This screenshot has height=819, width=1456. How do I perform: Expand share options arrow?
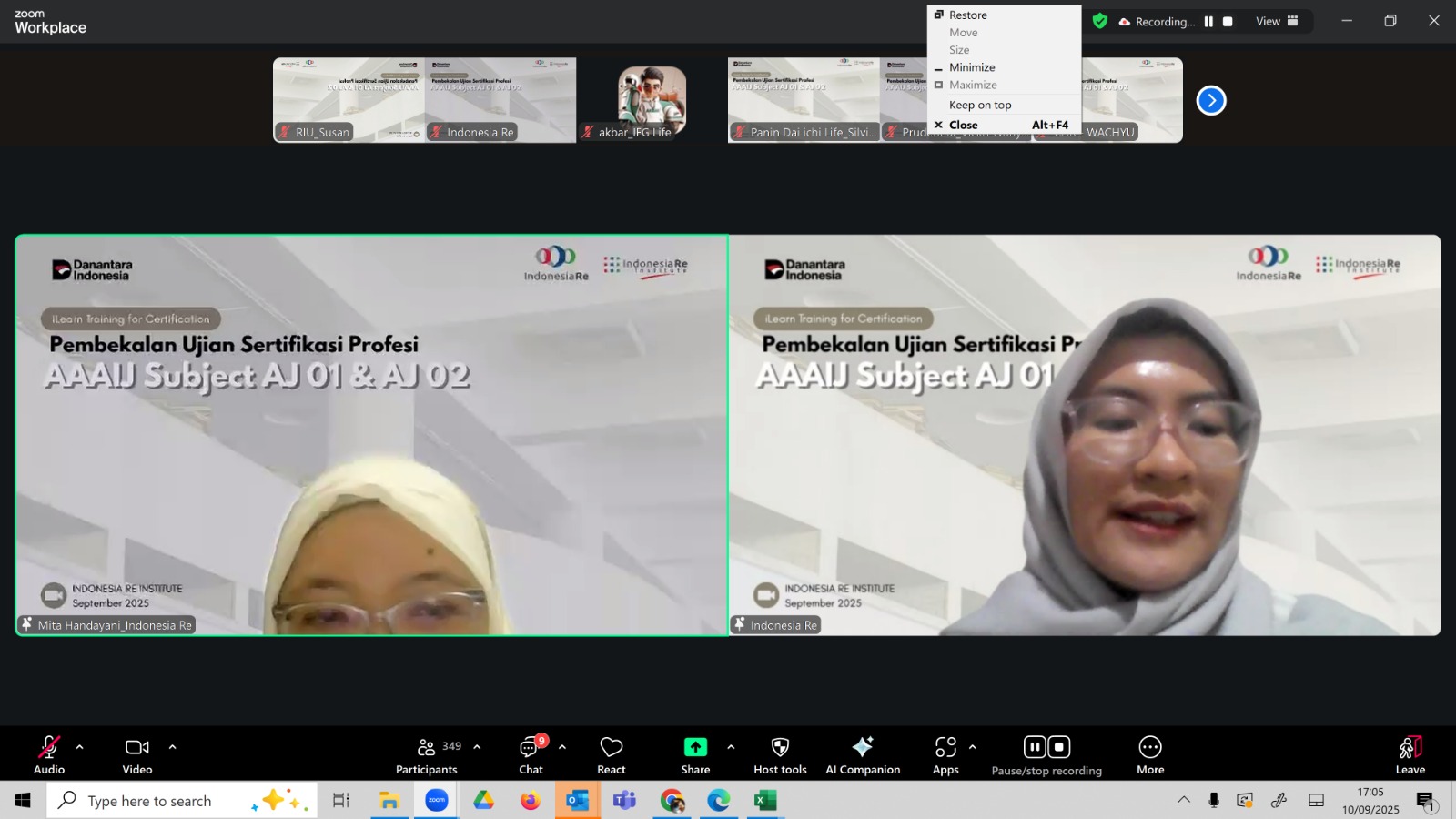click(x=731, y=747)
